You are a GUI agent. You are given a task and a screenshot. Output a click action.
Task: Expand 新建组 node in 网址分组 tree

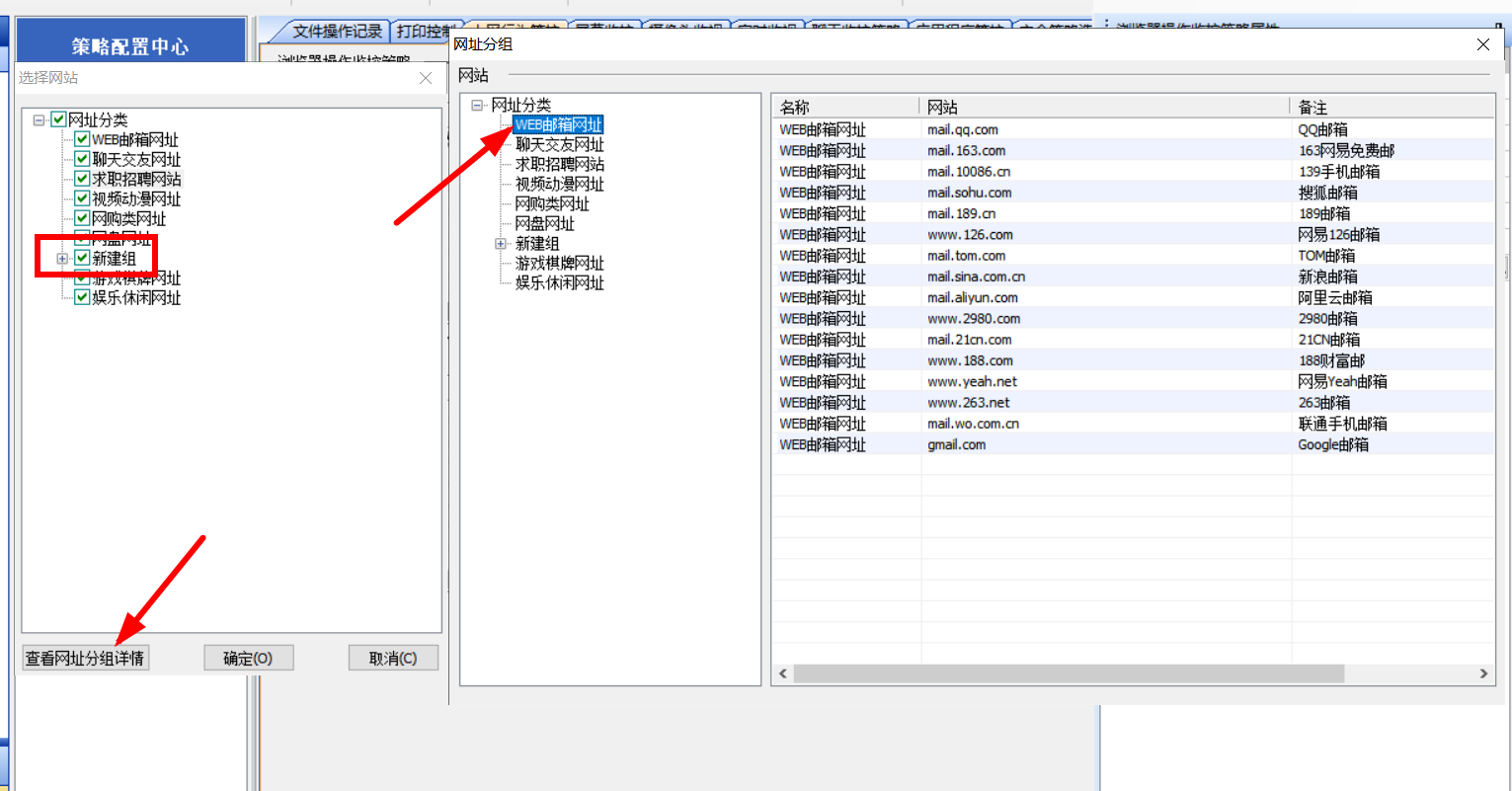click(501, 244)
